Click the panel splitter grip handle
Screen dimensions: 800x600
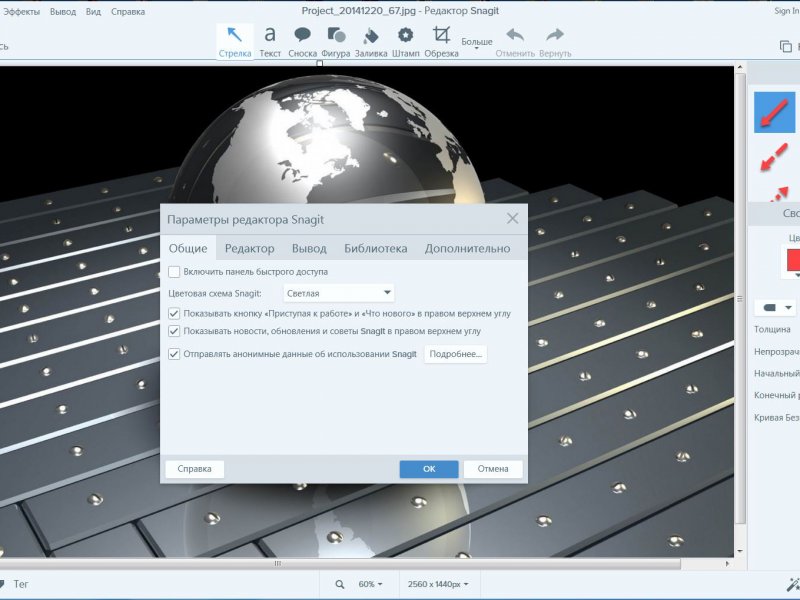point(740,299)
